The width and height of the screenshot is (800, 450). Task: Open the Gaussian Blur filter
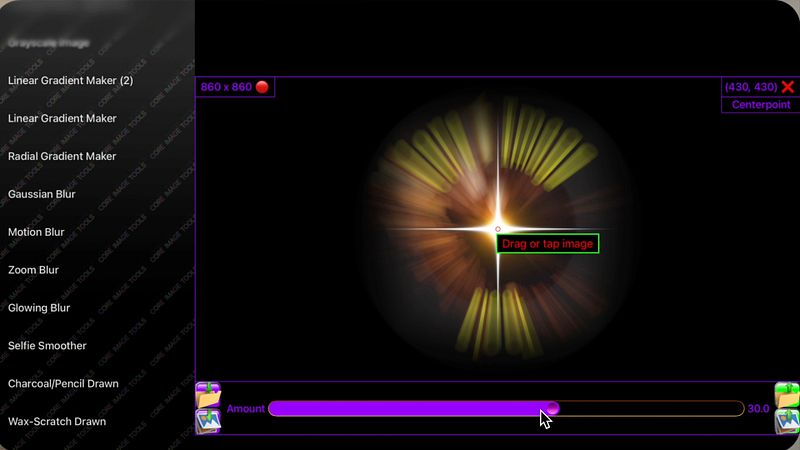pyautogui.click(x=42, y=194)
